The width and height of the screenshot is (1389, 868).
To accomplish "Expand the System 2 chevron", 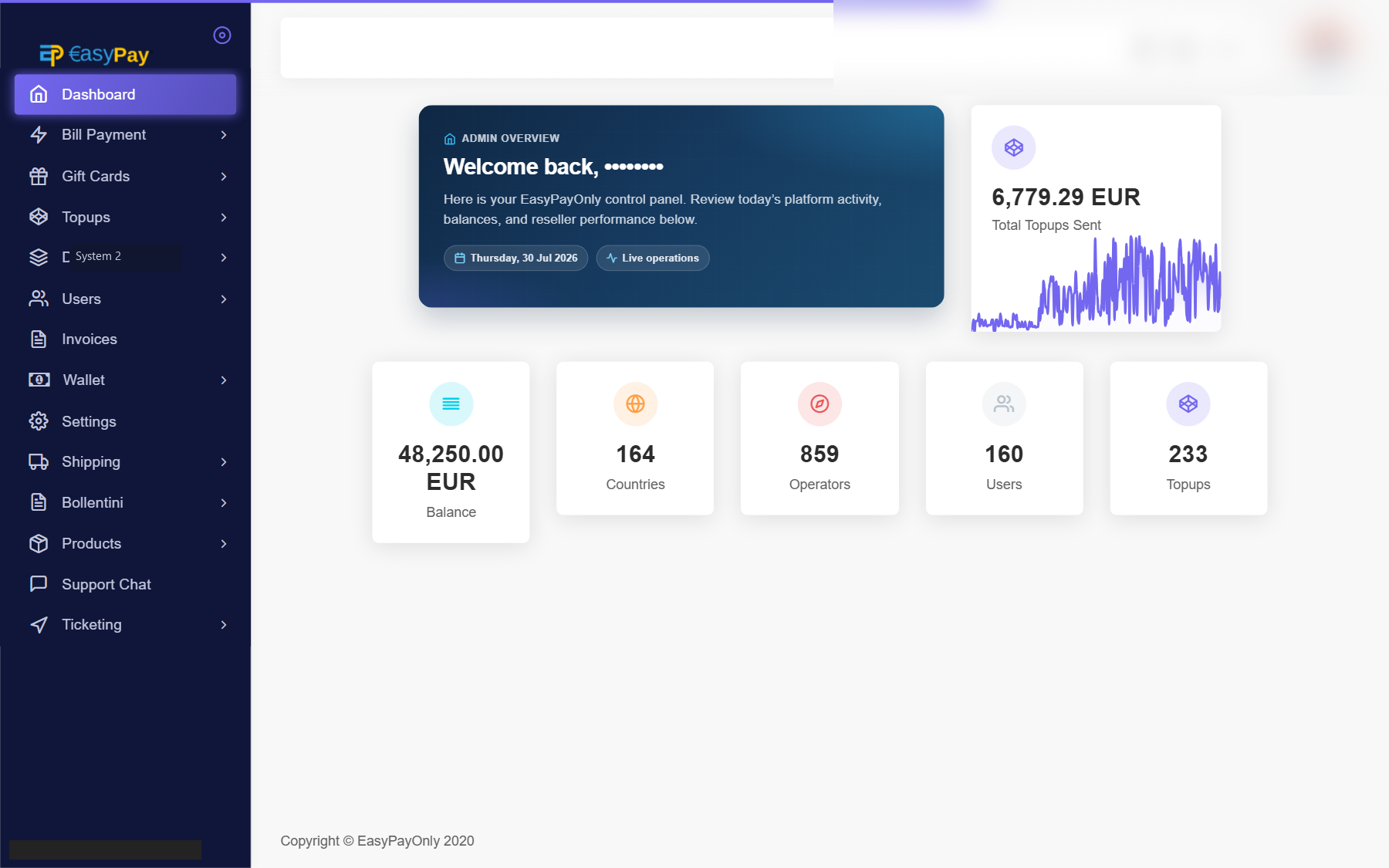I will coord(224,257).
